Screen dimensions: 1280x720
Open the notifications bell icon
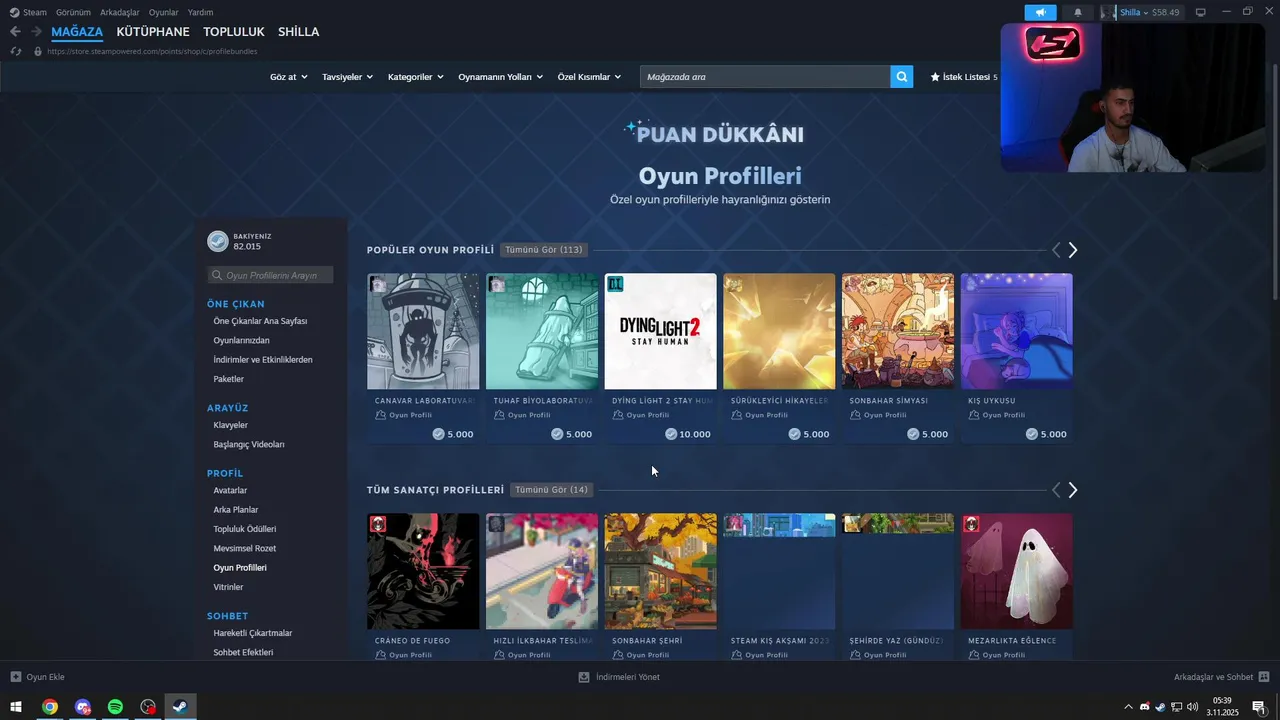tap(1077, 12)
